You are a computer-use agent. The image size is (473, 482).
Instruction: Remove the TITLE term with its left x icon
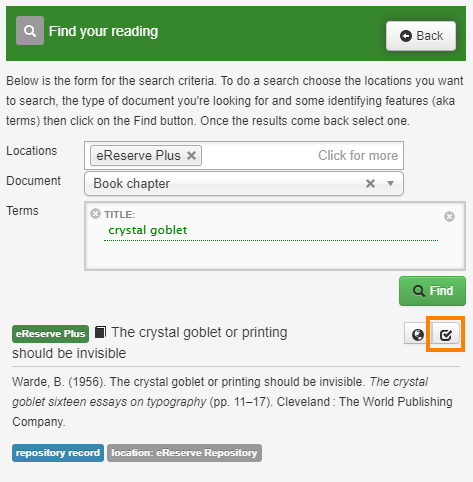tap(95, 214)
